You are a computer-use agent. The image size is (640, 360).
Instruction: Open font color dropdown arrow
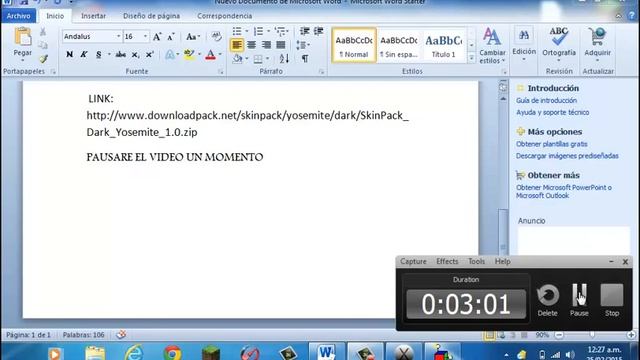click(x=220, y=54)
